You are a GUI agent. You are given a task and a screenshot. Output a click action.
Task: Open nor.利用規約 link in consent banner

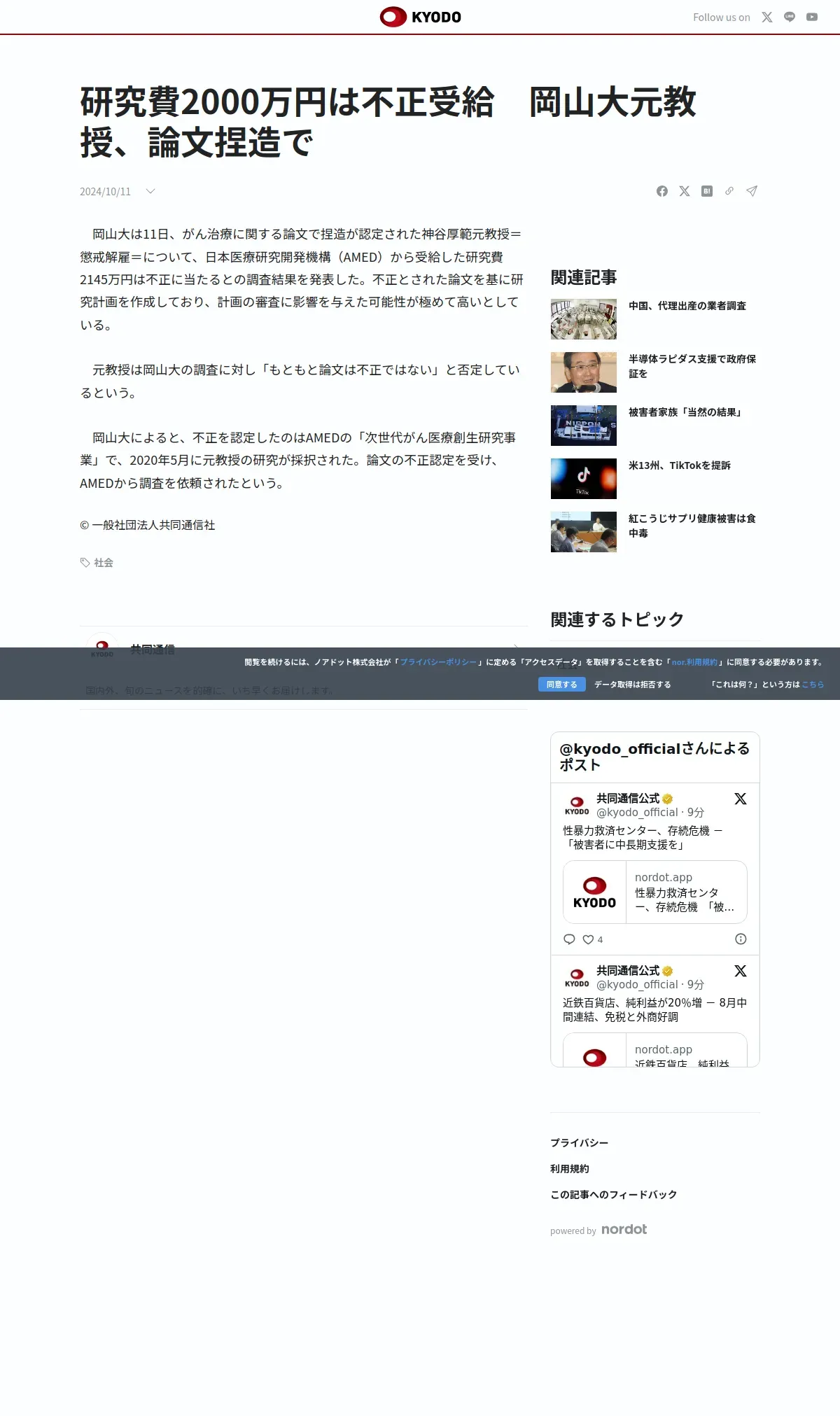pyautogui.click(x=694, y=662)
